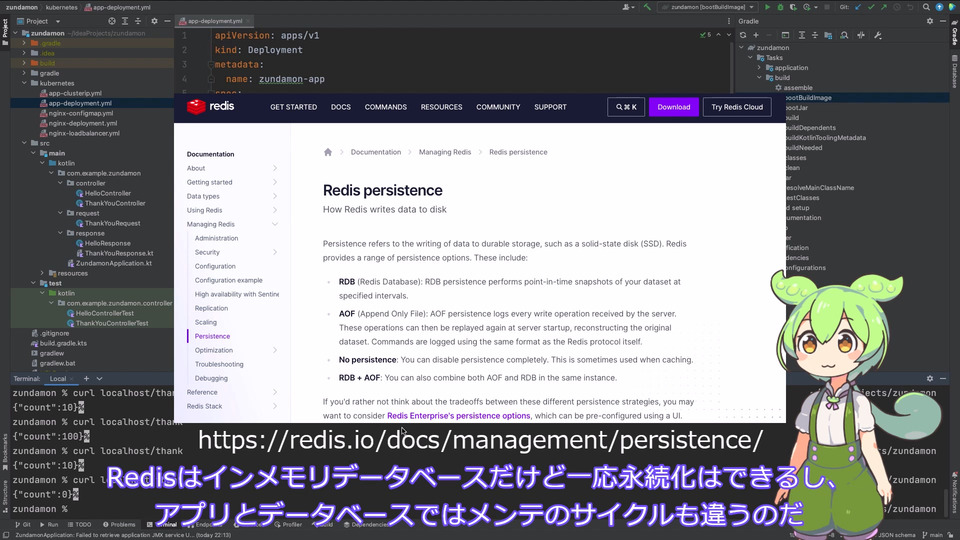Click the Try Redis Cloud button
This screenshot has height=540, width=960.
point(737,107)
